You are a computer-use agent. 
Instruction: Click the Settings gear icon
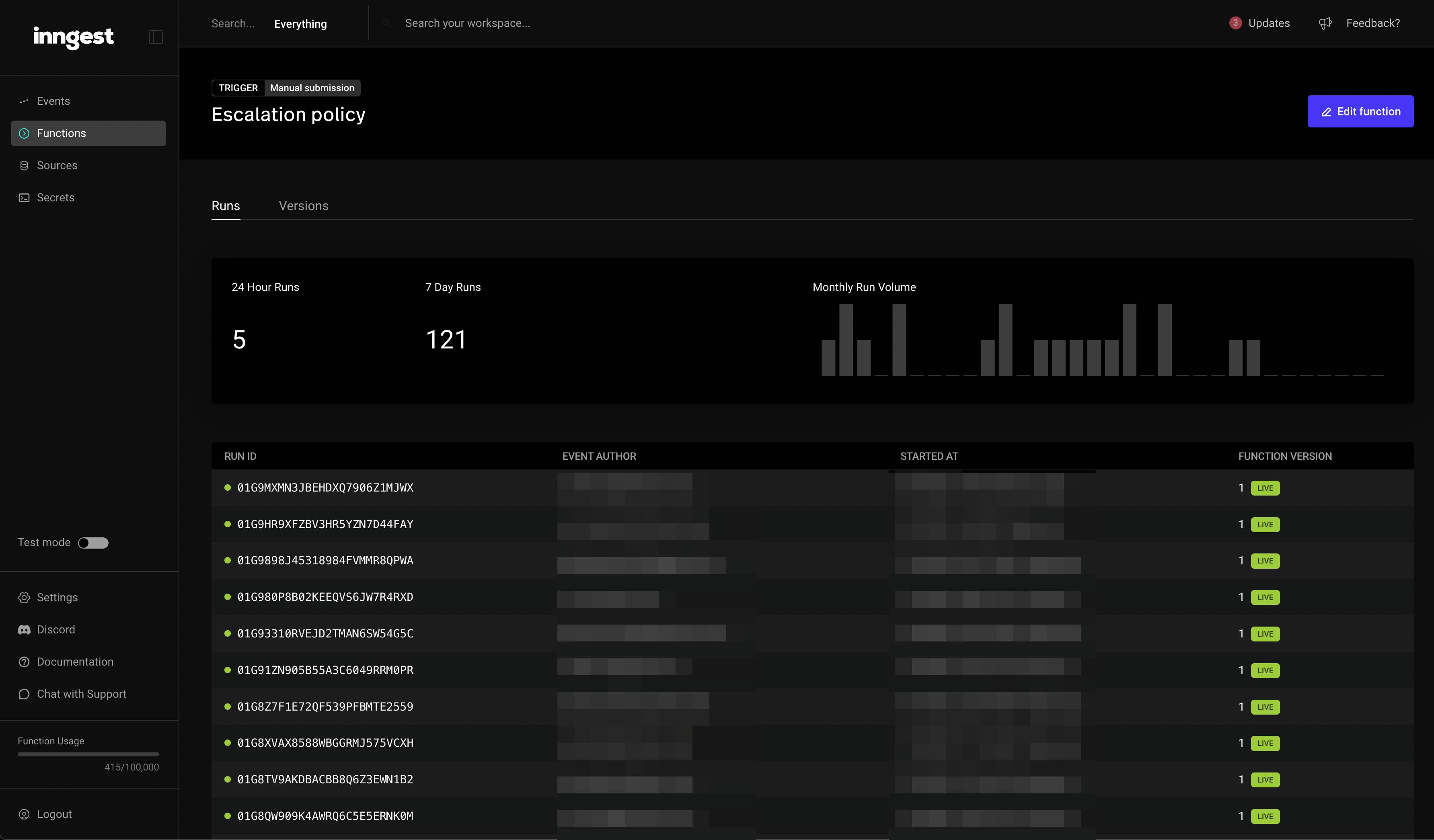click(24, 598)
